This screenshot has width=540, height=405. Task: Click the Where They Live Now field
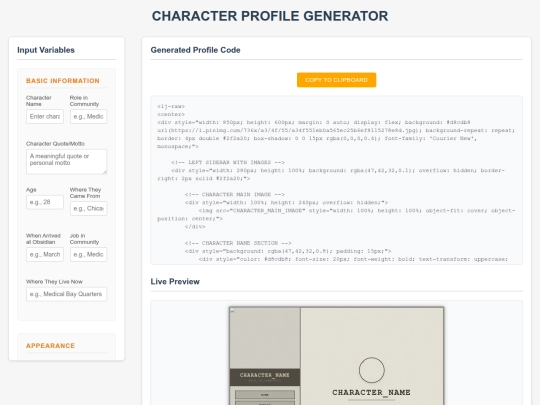pos(66,294)
